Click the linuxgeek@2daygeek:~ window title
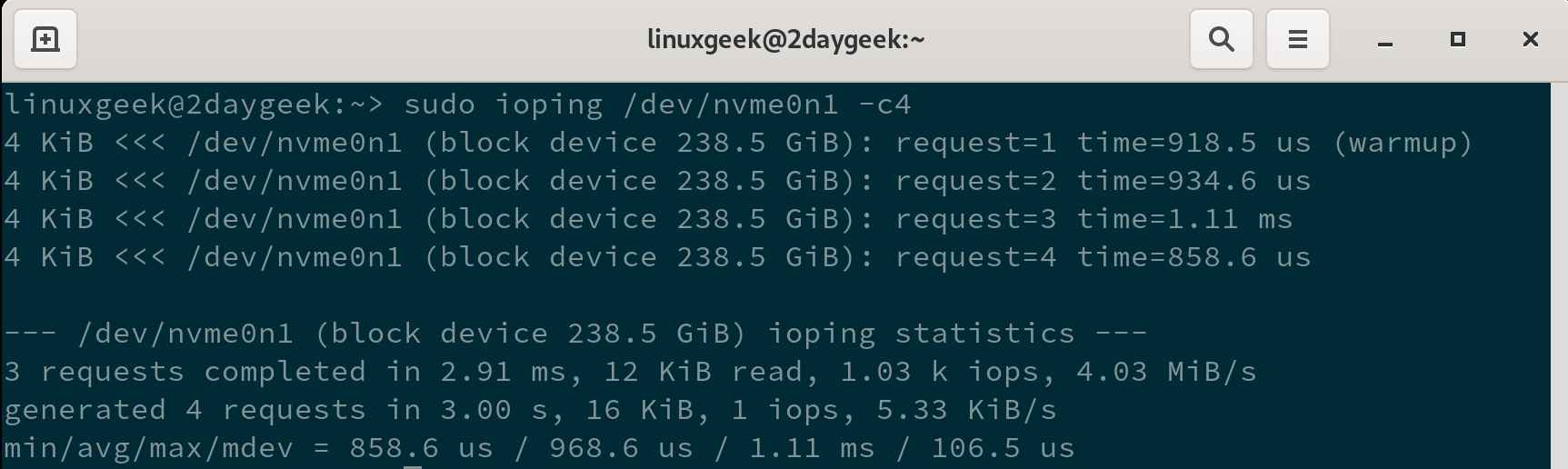 (785, 39)
